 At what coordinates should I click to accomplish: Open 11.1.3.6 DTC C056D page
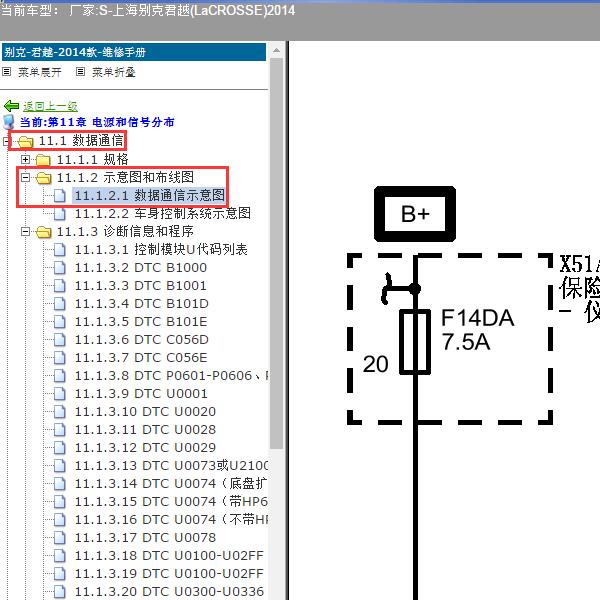pos(142,339)
